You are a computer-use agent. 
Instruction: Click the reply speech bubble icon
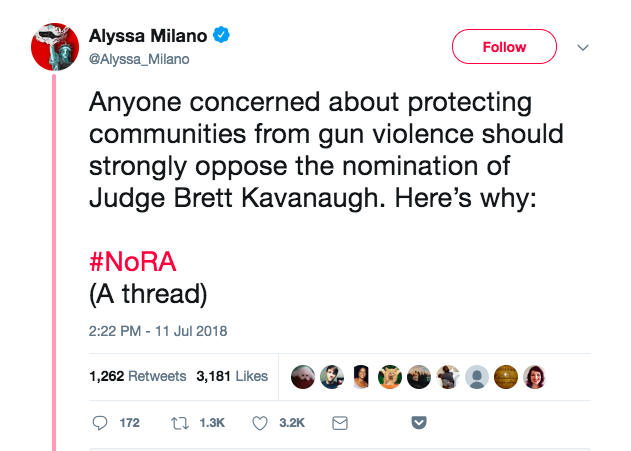point(99,423)
